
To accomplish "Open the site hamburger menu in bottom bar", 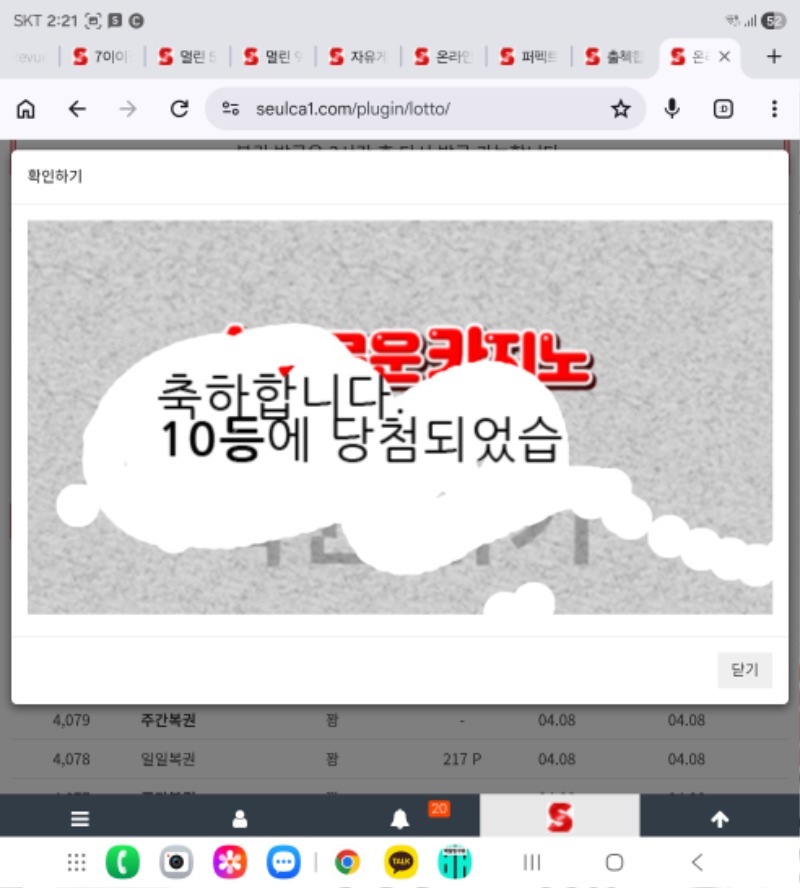I will pos(80,819).
